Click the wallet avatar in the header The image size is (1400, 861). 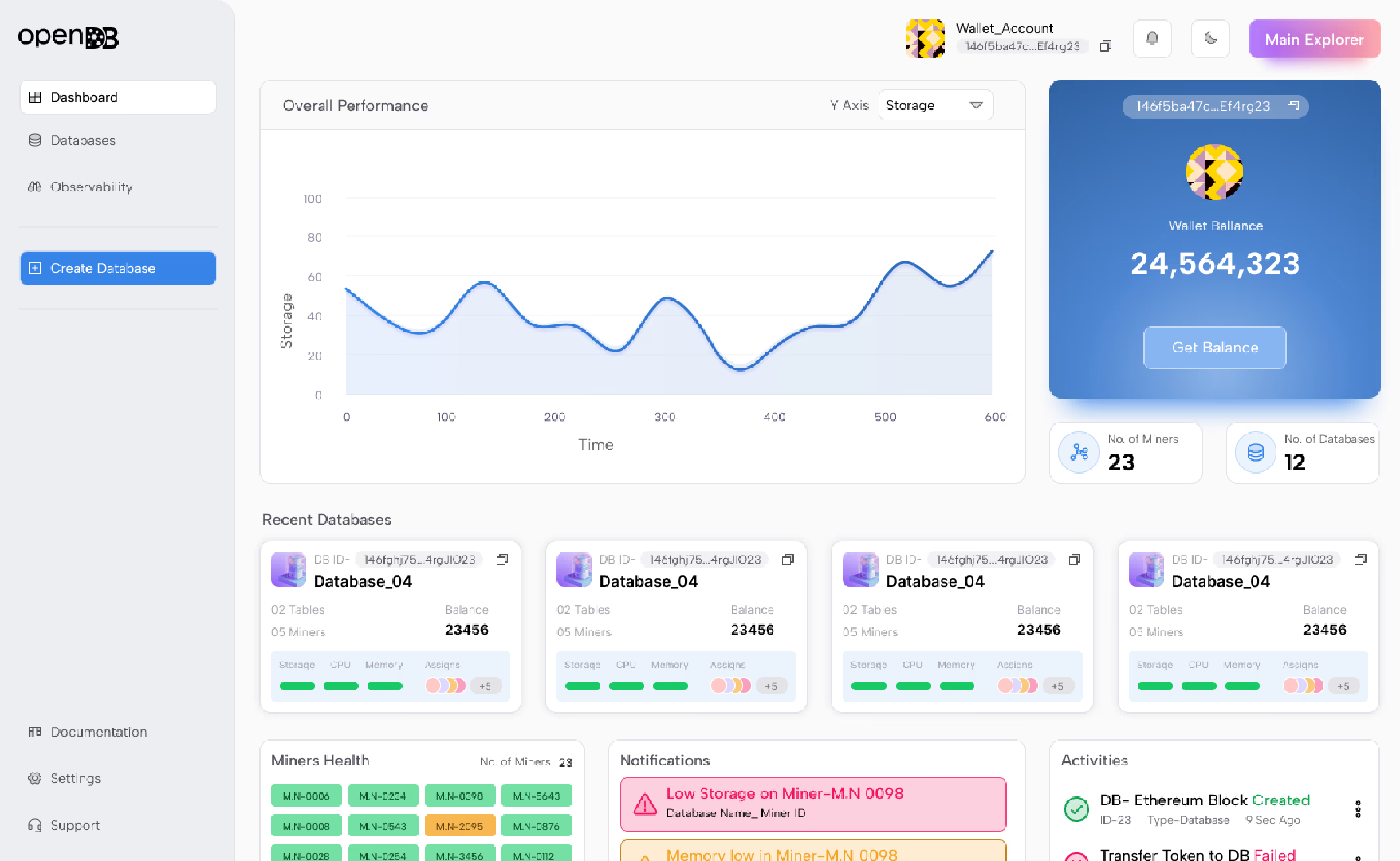point(926,38)
